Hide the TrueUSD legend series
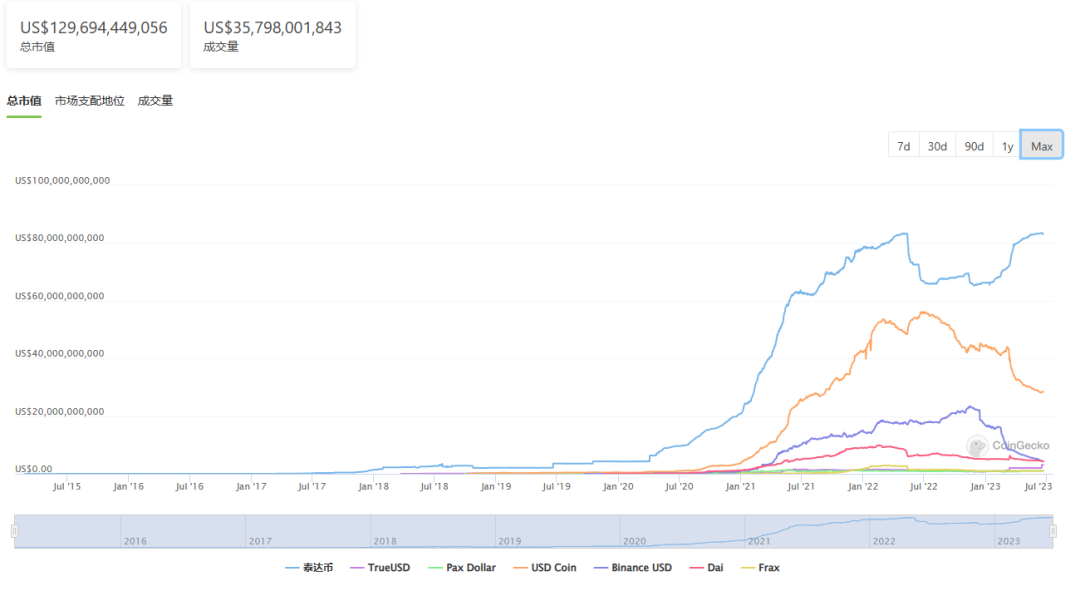The image size is (1080, 591). click(x=381, y=568)
